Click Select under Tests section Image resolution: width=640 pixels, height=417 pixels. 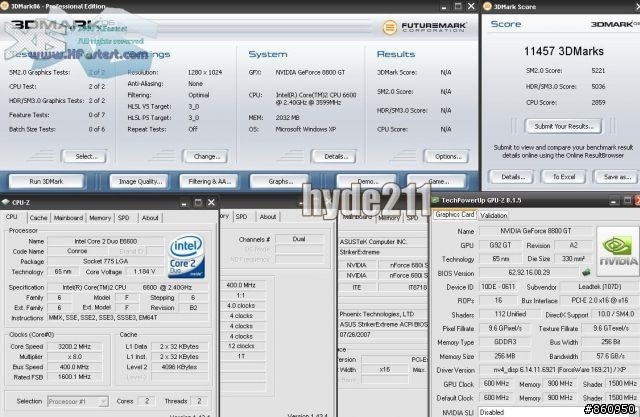[84, 156]
